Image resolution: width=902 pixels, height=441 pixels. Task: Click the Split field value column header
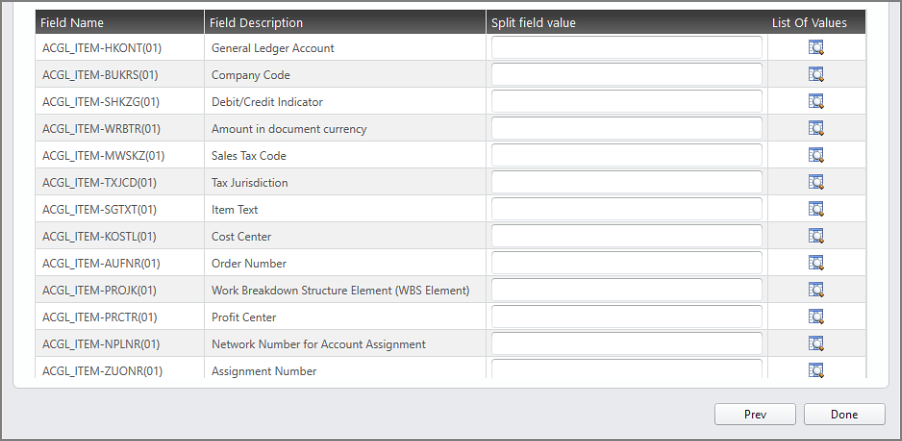pyautogui.click(x=626, y=22)
